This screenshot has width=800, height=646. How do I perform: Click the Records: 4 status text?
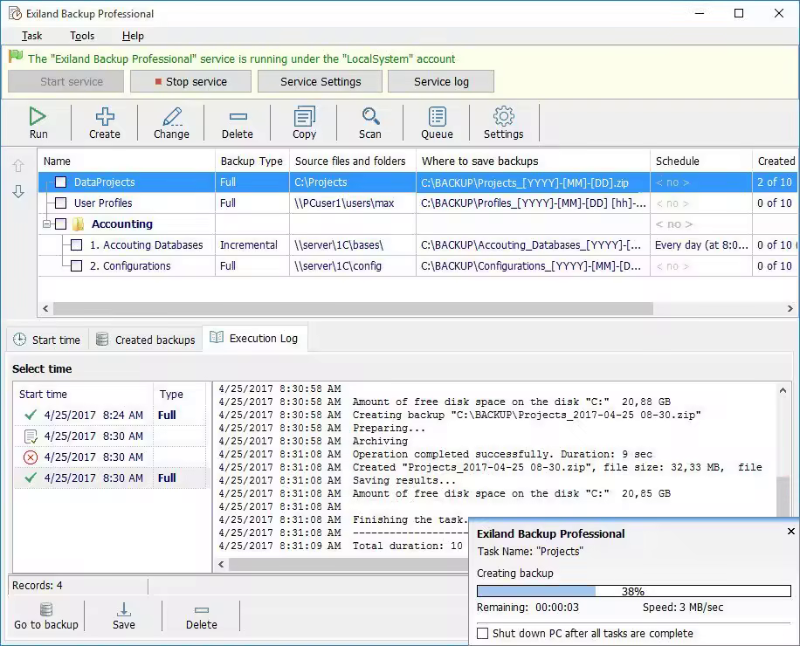pos(37,585)
